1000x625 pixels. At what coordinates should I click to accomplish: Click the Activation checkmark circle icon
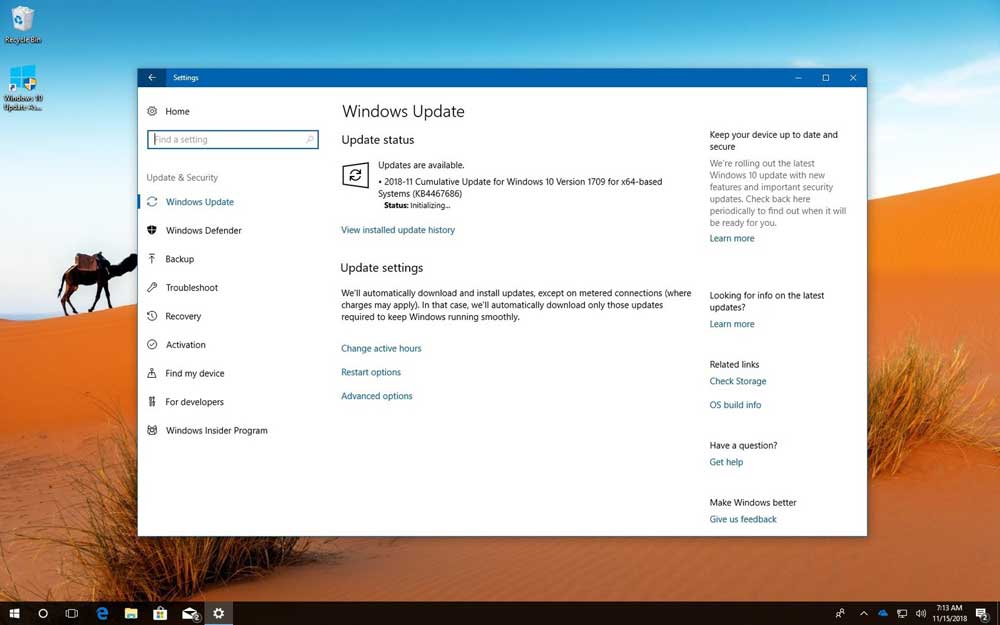coord(152,344)
